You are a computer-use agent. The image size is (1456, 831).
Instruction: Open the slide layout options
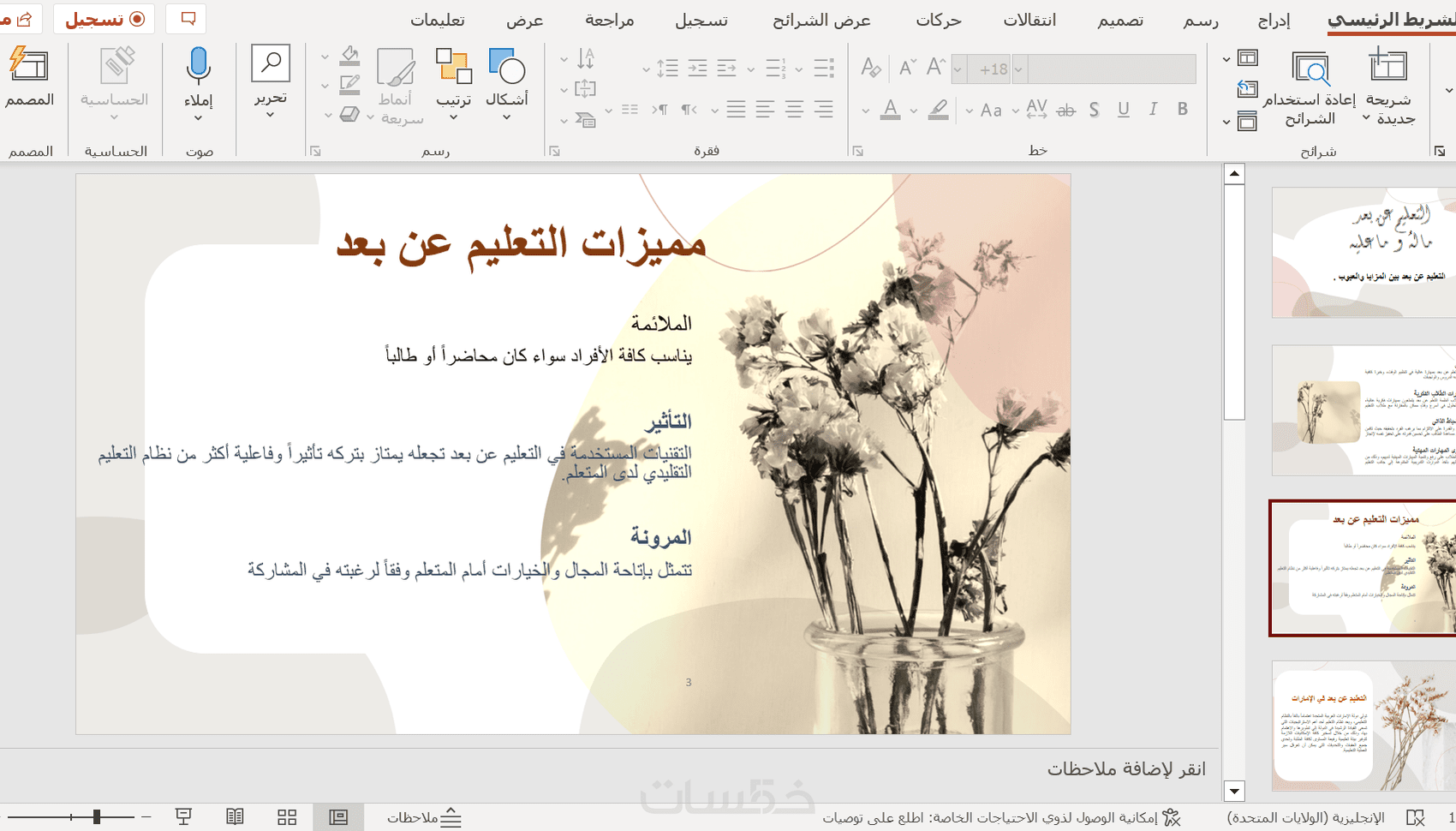[x=1248, y=58]
